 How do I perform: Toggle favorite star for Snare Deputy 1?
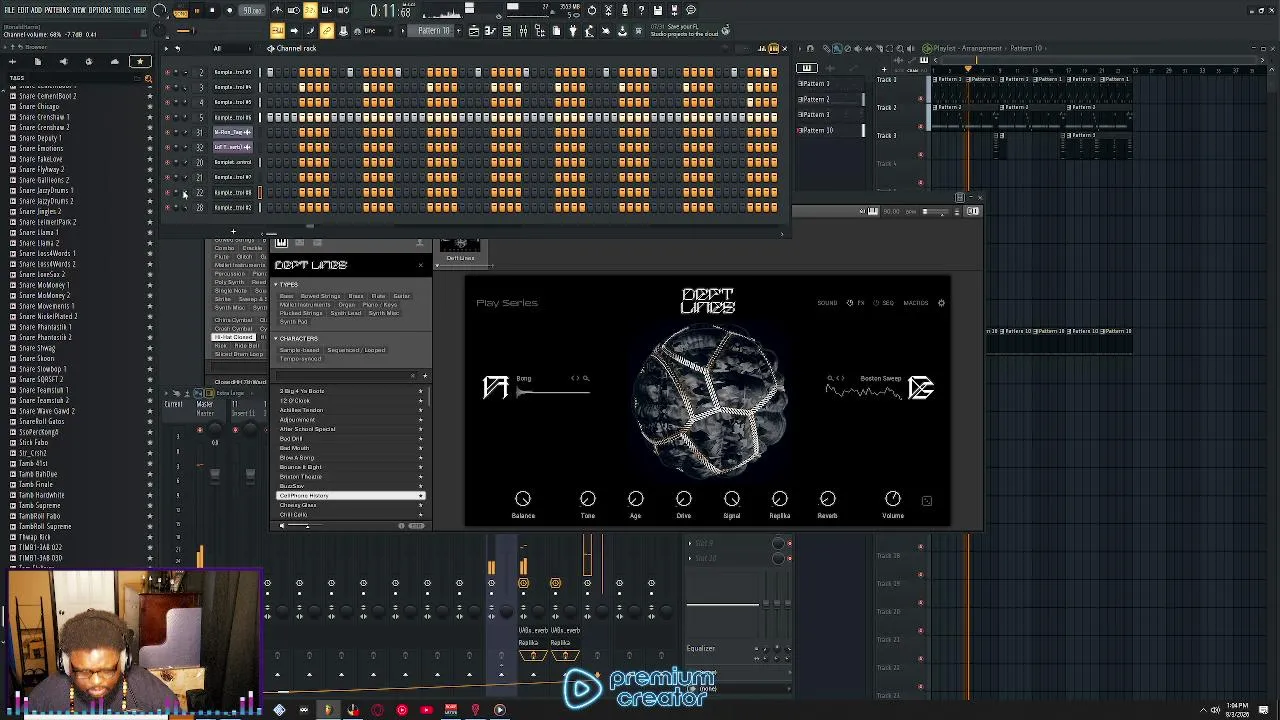click(150, 138)
